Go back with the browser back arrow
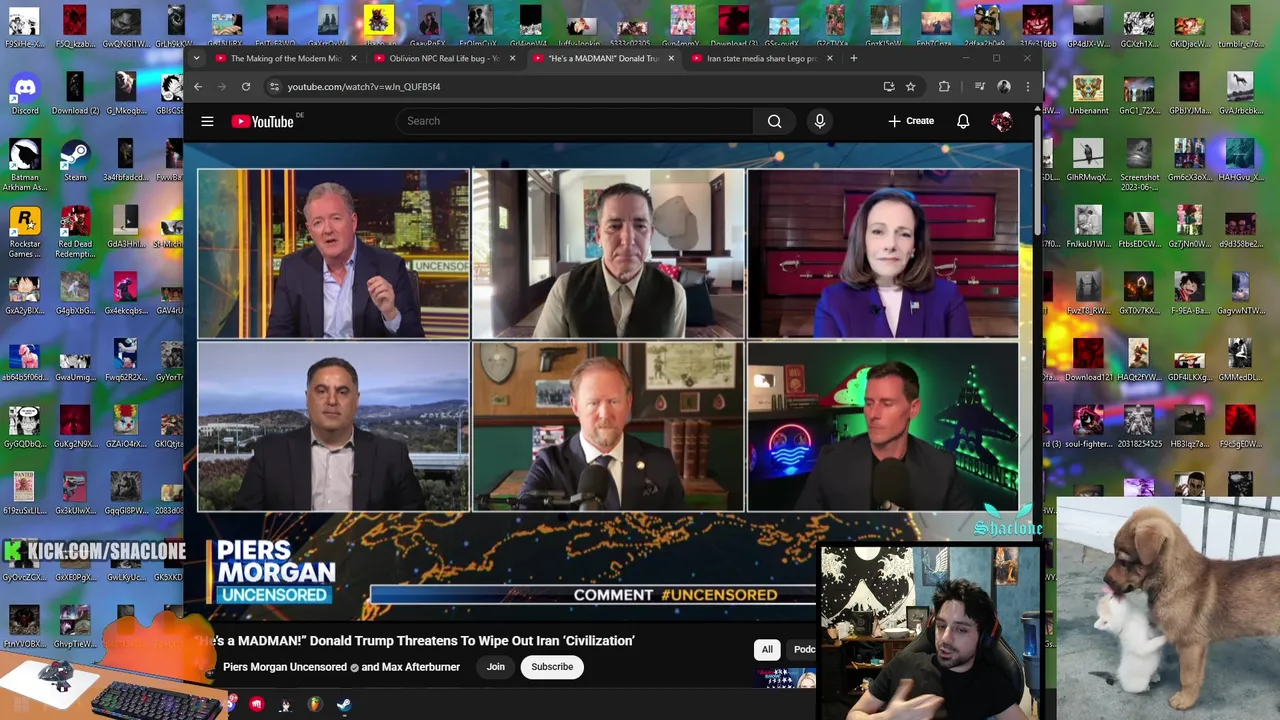The image size is (1280, 720). (198, 87)
